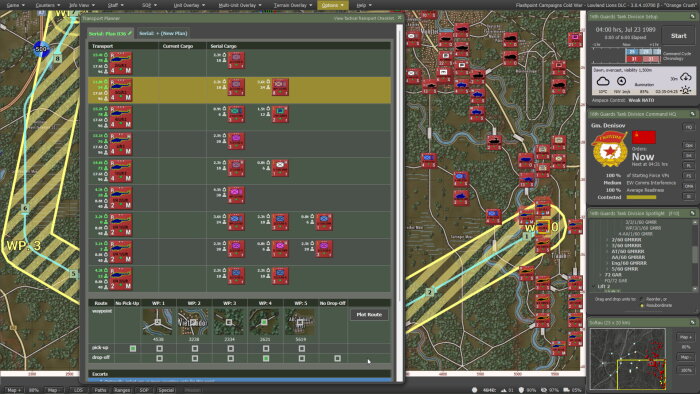Click View Tactical Transport Checklist link
This screenshot has height=394, width=700.
pos(364,18)
